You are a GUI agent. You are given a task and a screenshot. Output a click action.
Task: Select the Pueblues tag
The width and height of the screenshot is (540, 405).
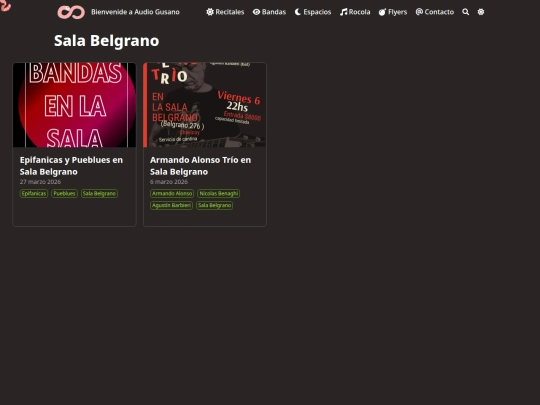(64, 194)
